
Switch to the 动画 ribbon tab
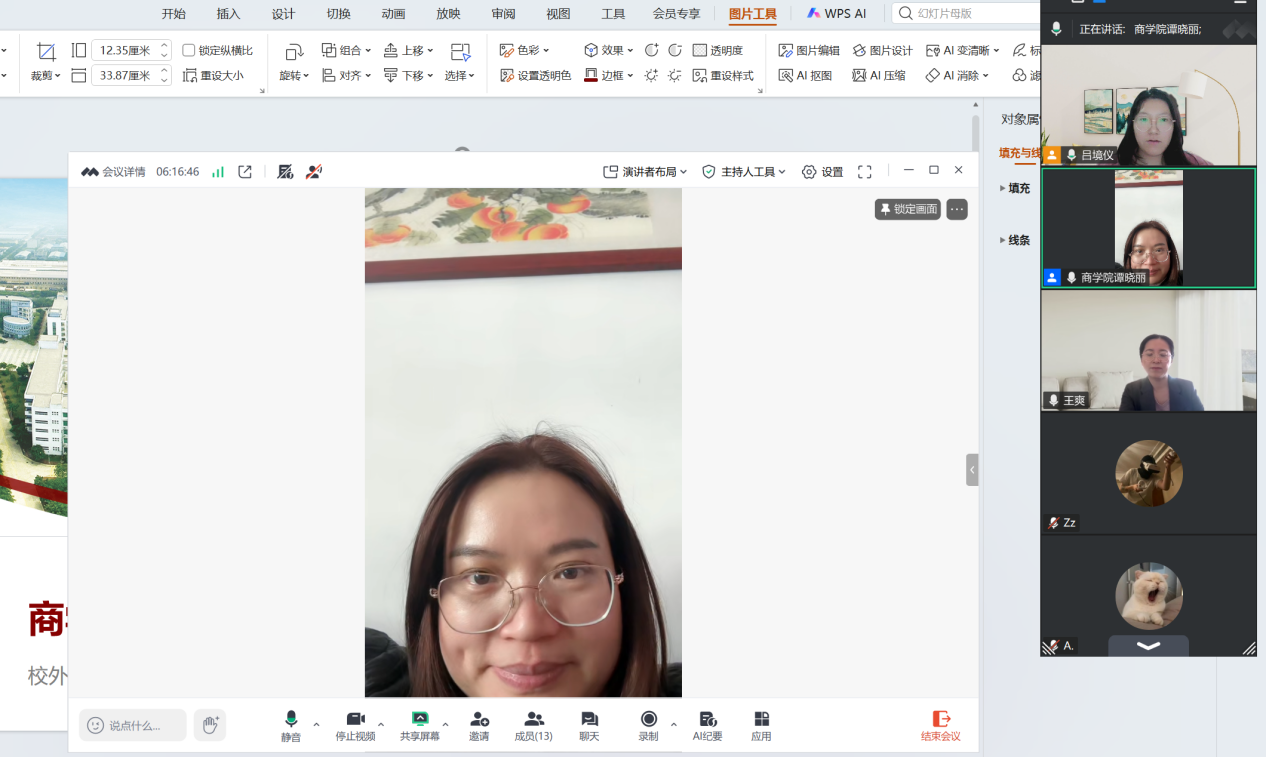tap(393, 14)
